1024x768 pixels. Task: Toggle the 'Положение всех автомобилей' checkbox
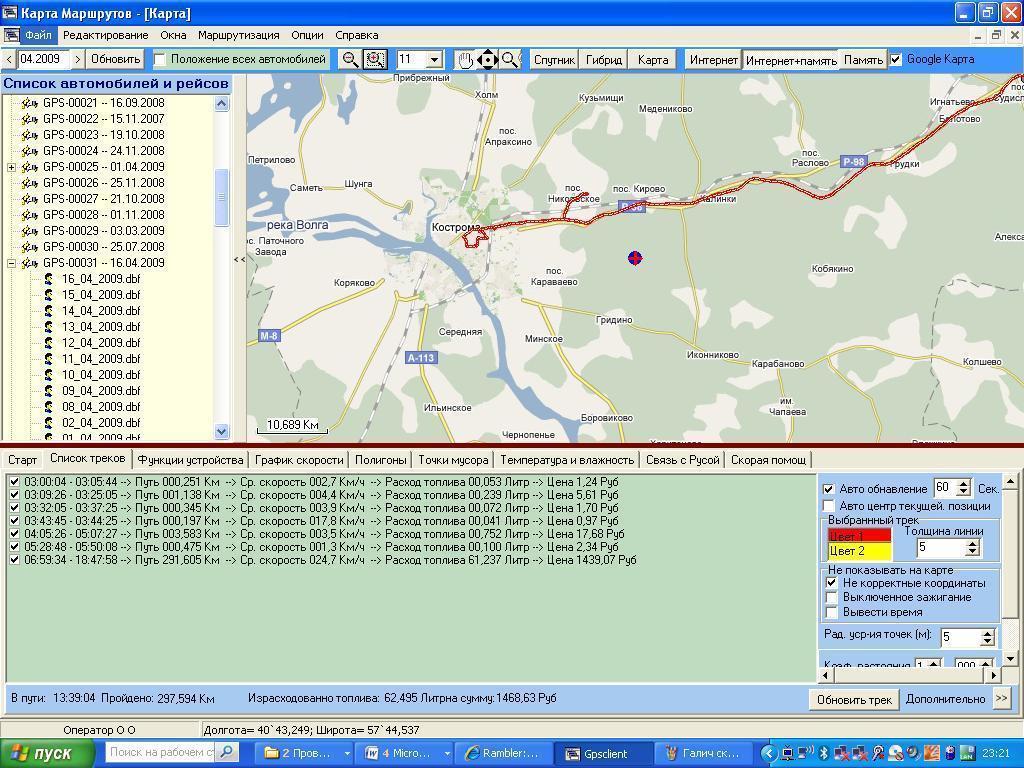(x=160, y=60)
